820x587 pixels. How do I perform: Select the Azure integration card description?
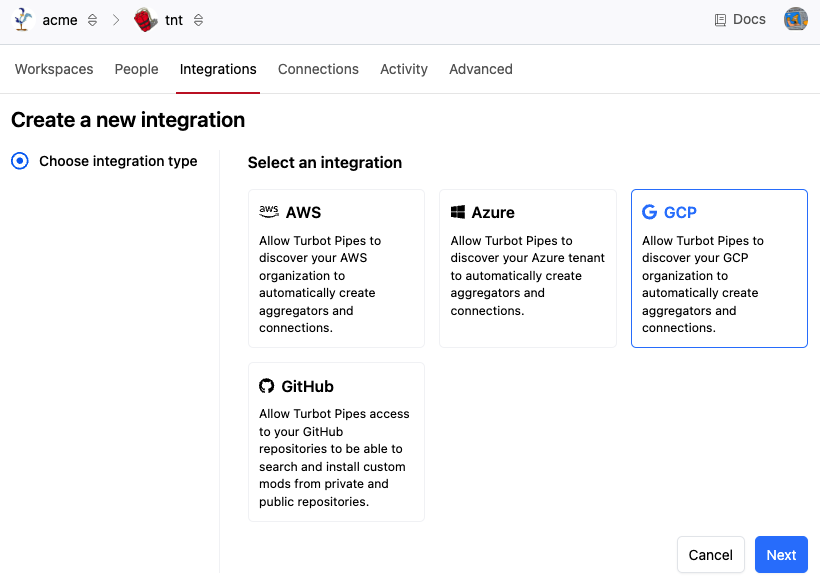coord(527,276)
